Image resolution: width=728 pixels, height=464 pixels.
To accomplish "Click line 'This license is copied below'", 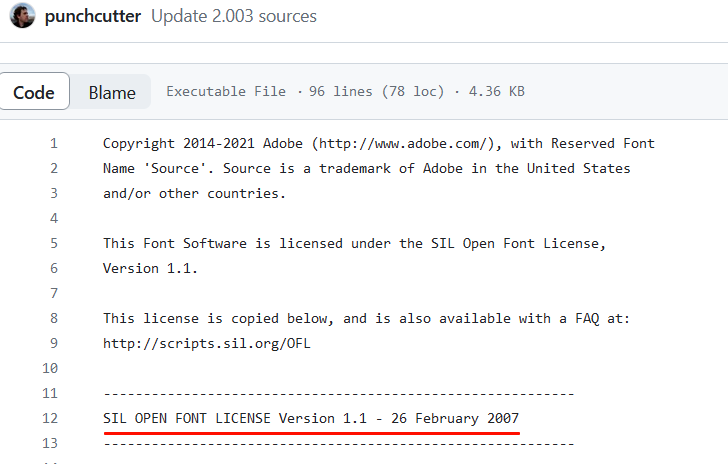I will pyautogui.click(x=366, y=319).
